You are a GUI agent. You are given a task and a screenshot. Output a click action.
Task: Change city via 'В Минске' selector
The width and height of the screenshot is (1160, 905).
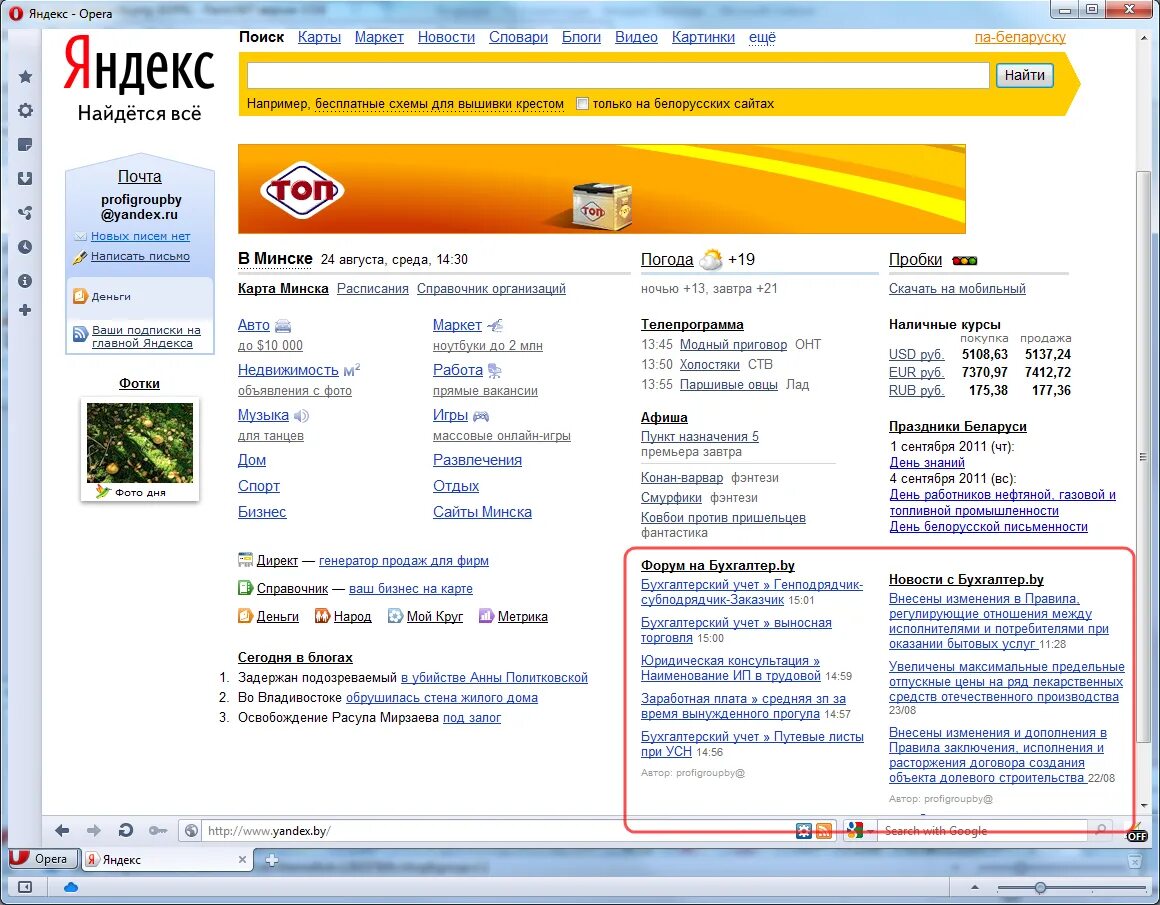pyautogui.click(x=275, y=259)
